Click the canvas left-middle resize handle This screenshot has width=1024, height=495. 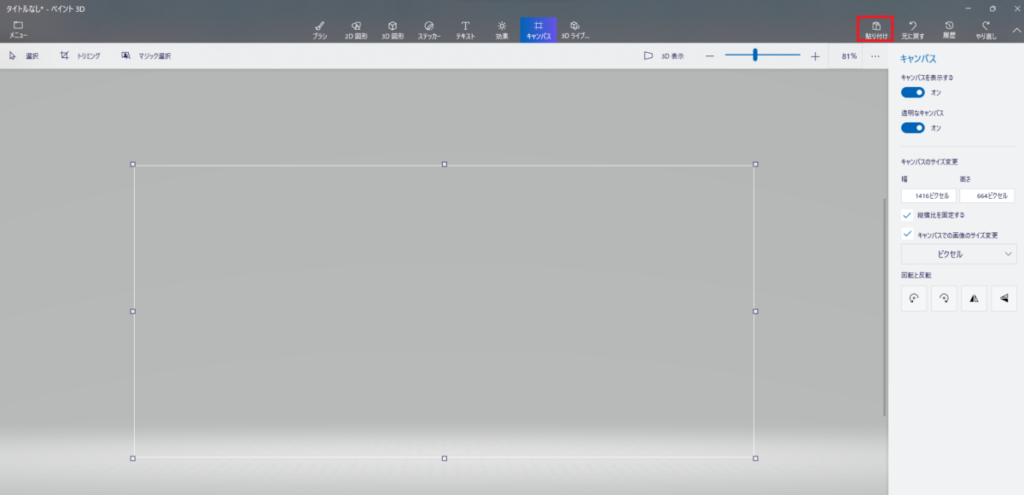pyautogui.click(x=133, y=311)
